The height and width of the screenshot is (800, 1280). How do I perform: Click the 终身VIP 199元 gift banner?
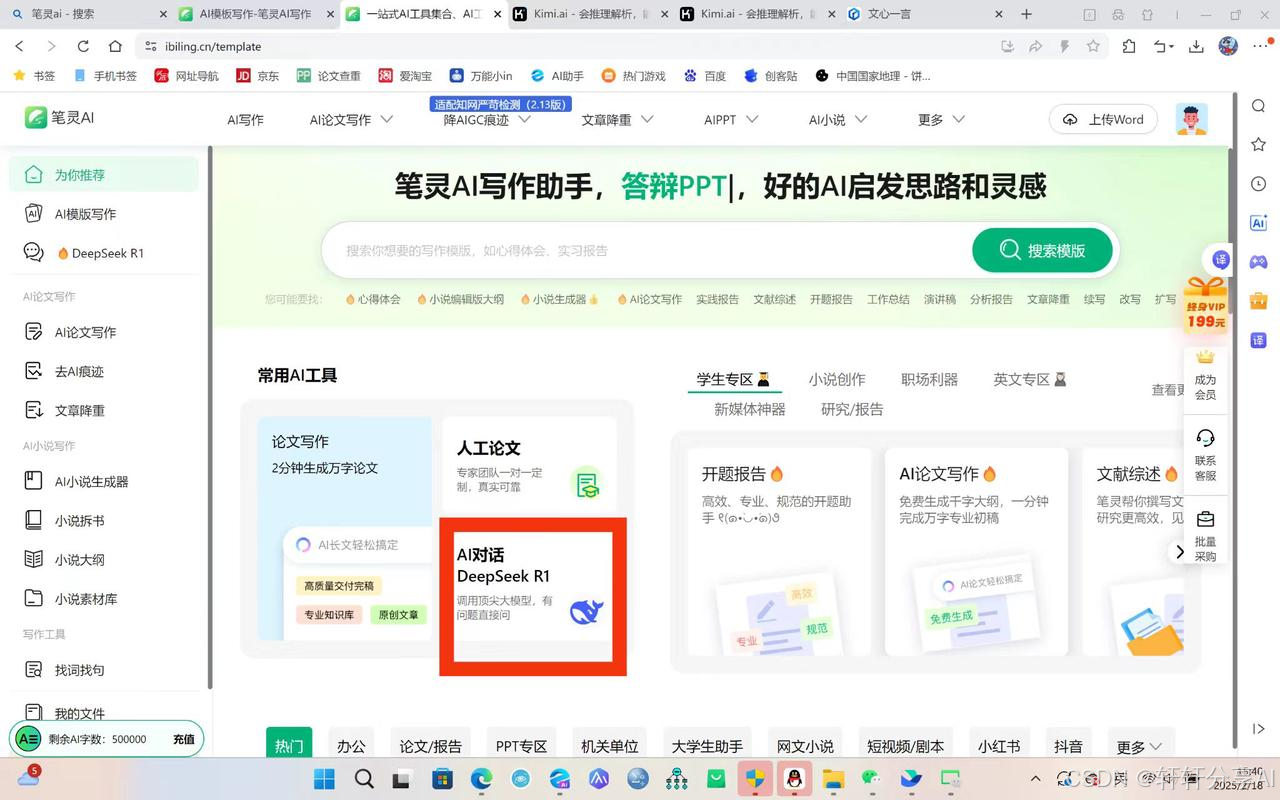point(1205,305)
